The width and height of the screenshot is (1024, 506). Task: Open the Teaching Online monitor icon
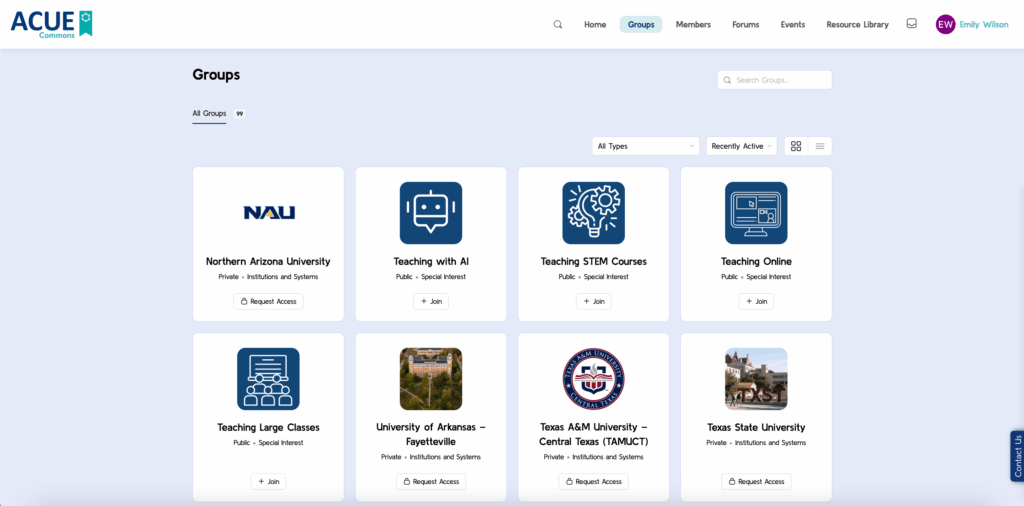(x=756, y=213)
